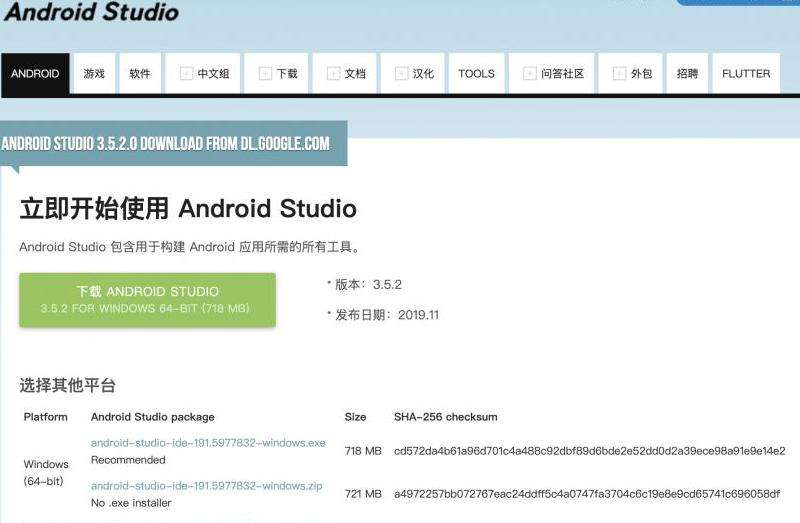Click the Platform column header
The width and height of the screenshot is (800, 523).
click(x=45, y=417)
